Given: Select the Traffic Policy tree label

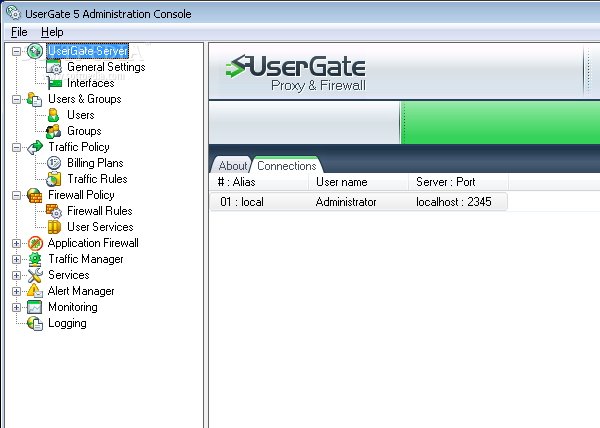Looking at the screenshot, I should pos(79,147).
